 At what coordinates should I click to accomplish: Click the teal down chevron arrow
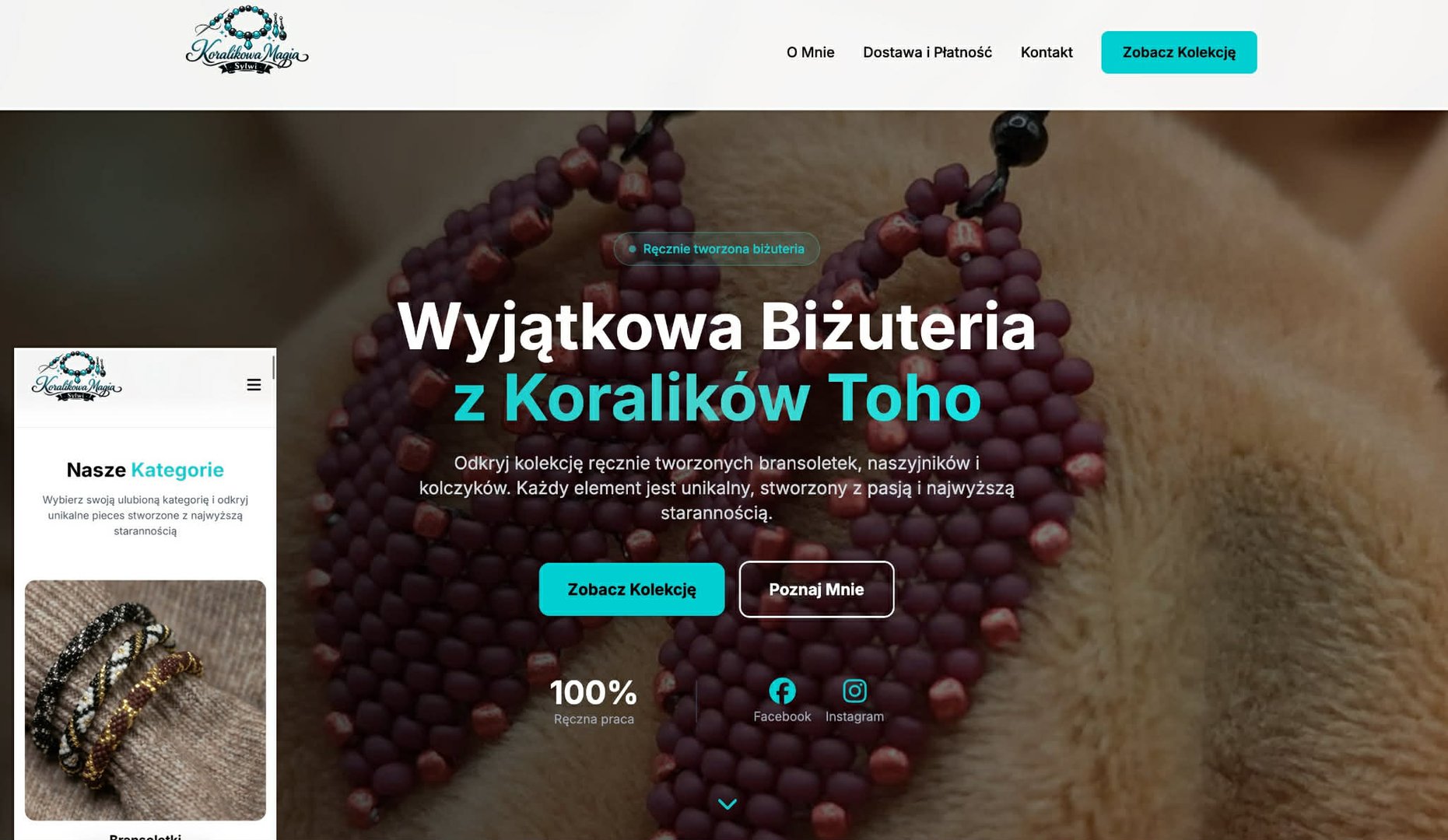click(728, 804)
